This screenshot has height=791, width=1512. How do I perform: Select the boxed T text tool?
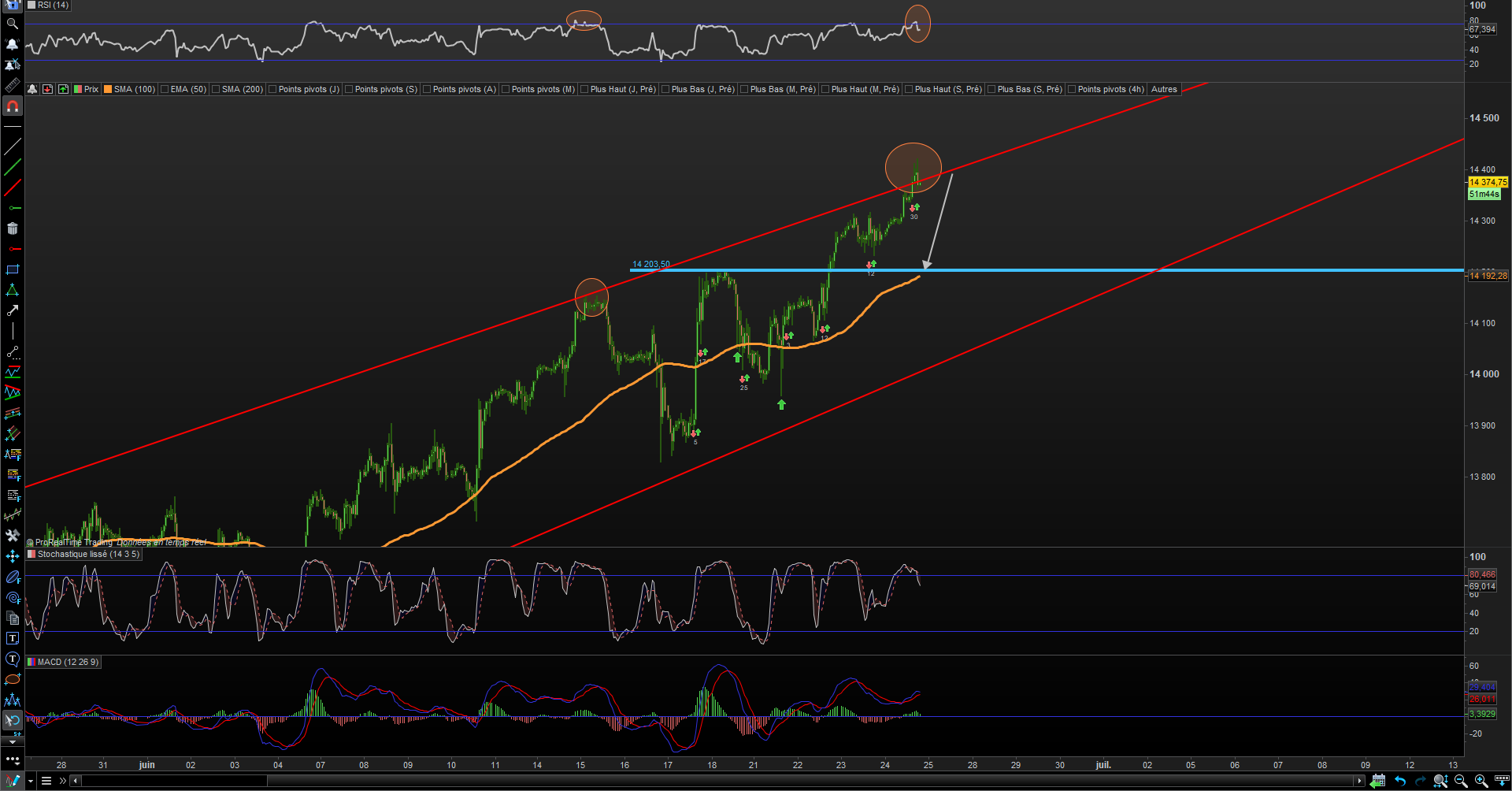pyautogui.click(x=12, y=638)
